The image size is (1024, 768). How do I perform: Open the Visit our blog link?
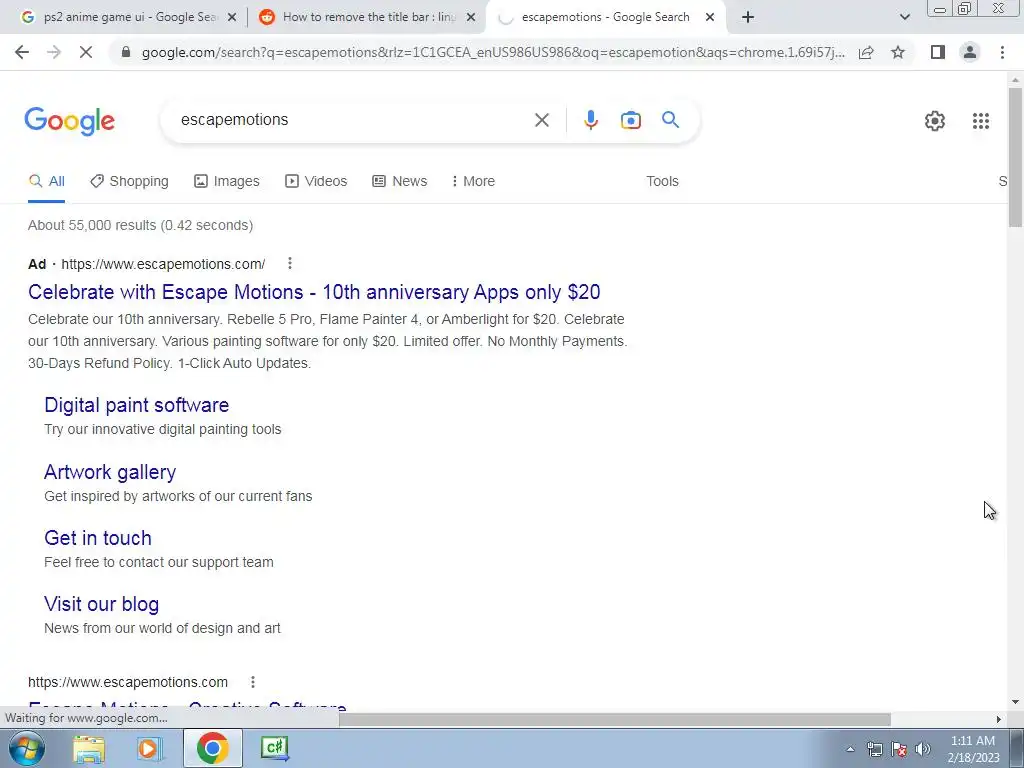click(101, 604)
